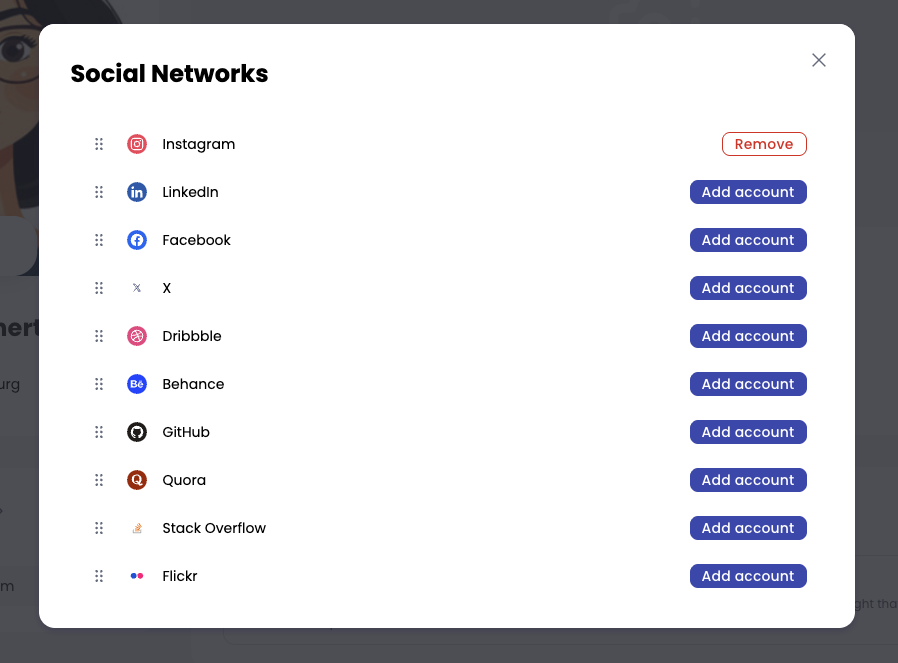Viewport: 898px width, 663px height.
Task: Add account for LinkedIn
Action: pos(748,192)
